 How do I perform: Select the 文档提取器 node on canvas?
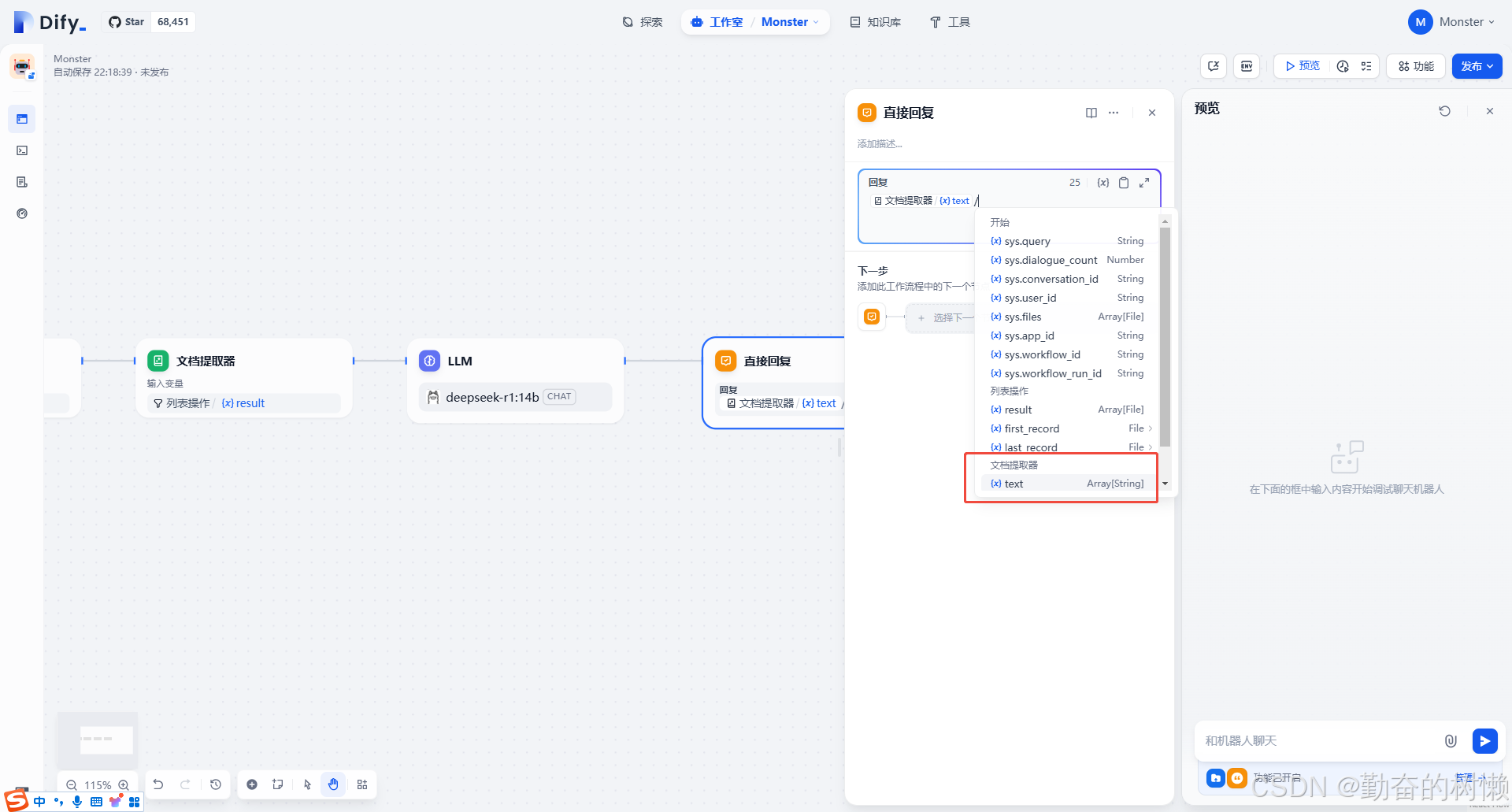click(x=244, y=378)
